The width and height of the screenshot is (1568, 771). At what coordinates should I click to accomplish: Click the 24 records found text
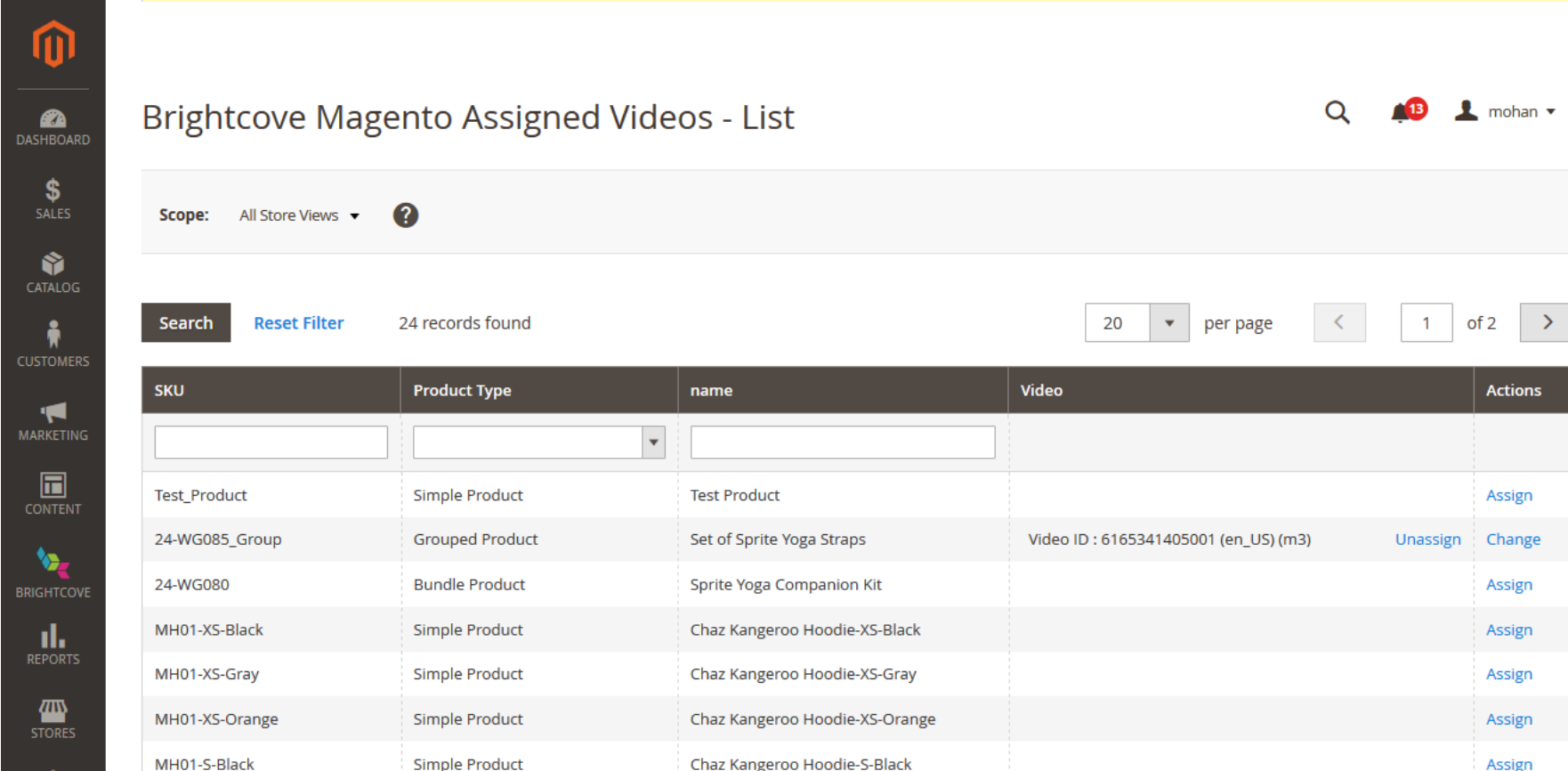point(465,323)
